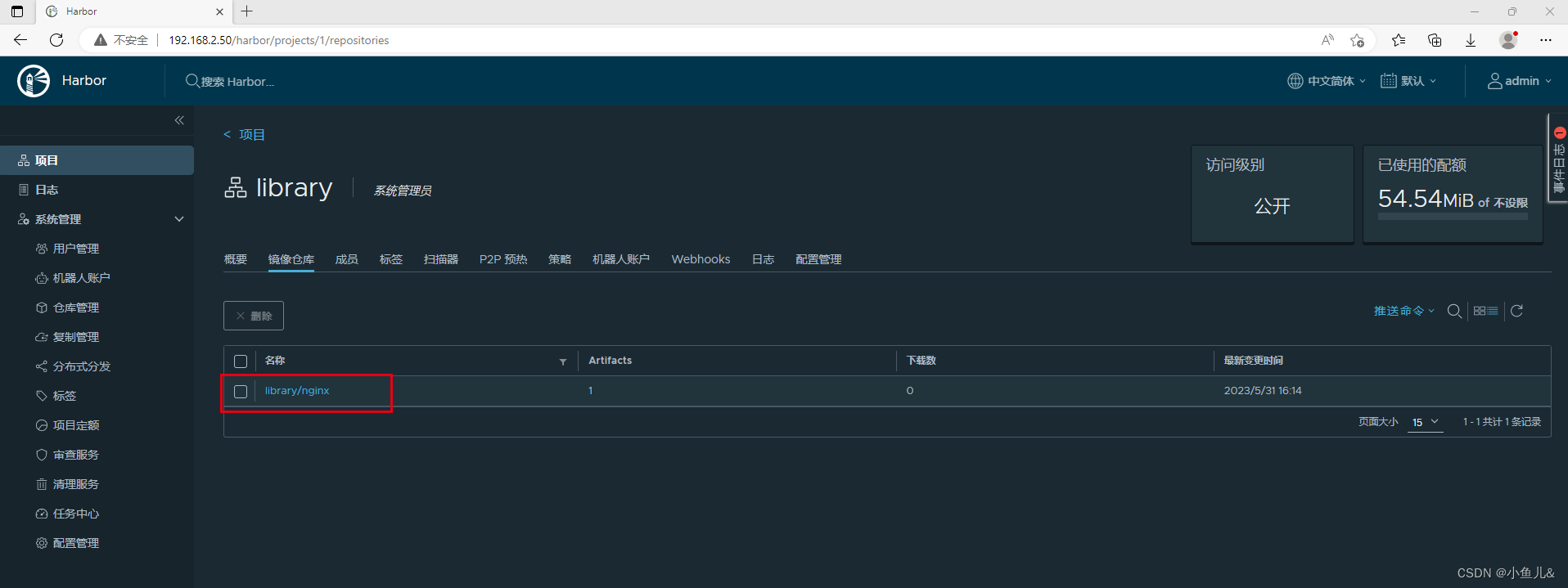Open browser downloads icon
1568x588 pixels.
tap(1471, 40)
